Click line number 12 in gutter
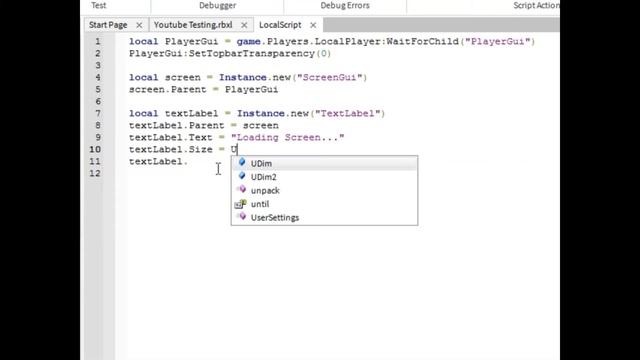The height and width of the screenshot is (360, 640). (x=95, y=173)
